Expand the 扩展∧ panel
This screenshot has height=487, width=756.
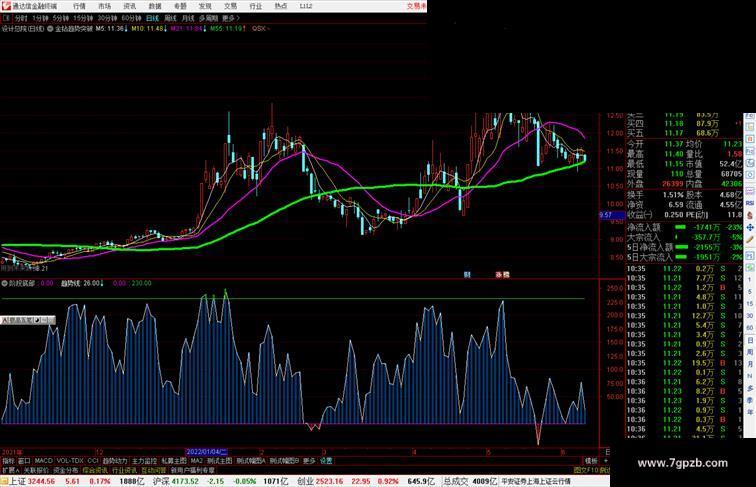11,470
